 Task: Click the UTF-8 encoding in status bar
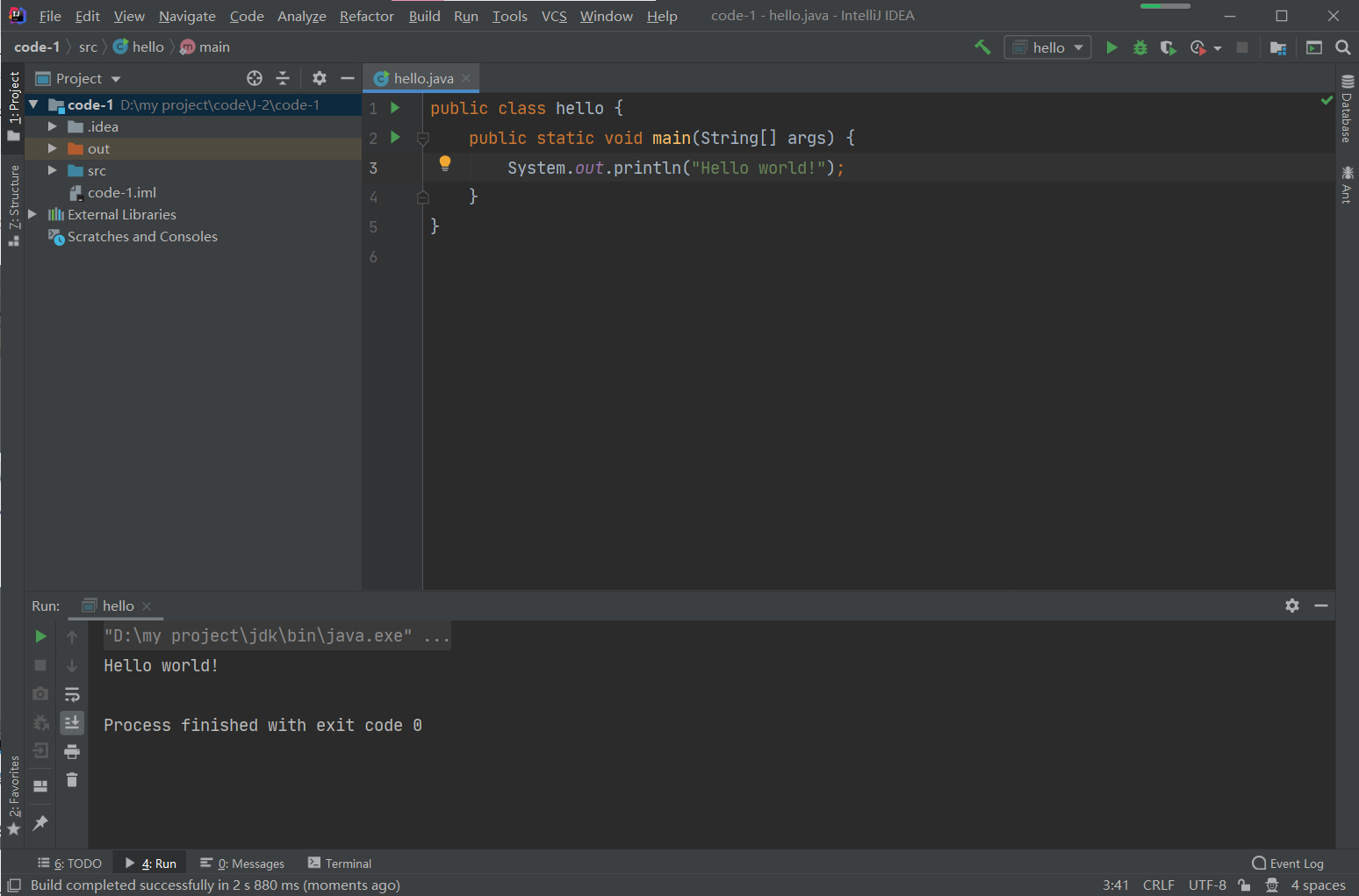click(x=1207, y=885)
